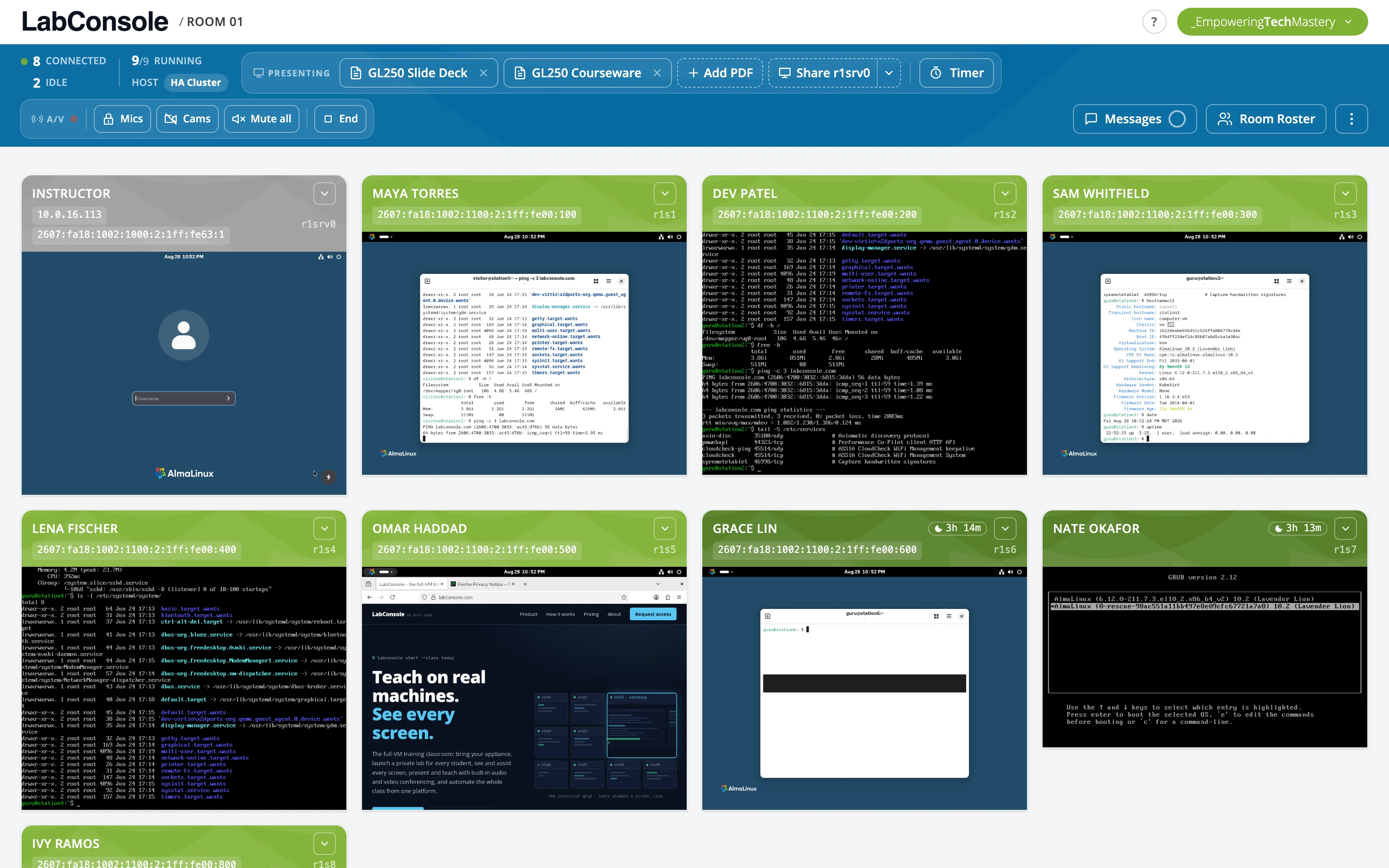The height and width of the screenshot is (868, 1389).
Task: Click Lena Fischer IPv6 address chip
Action: (137, 550)
